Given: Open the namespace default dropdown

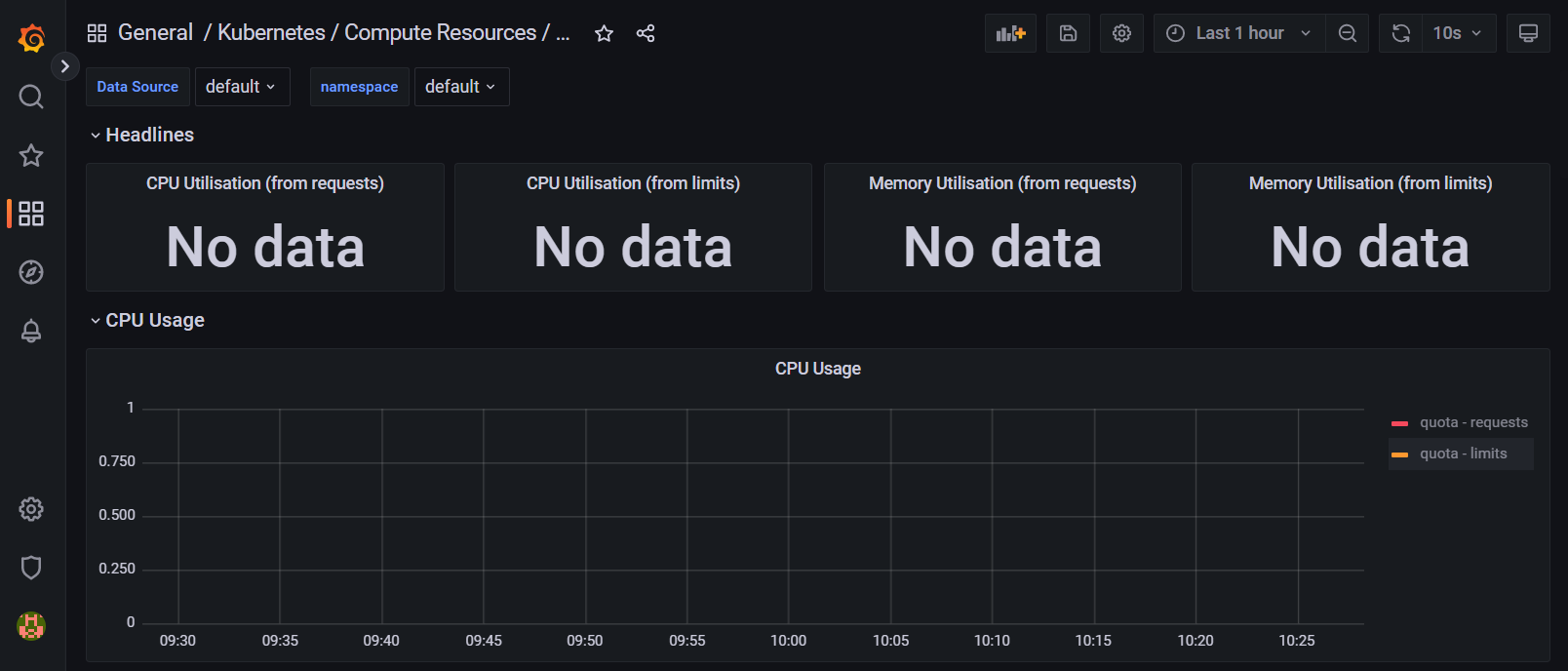Looking at the screenshot, I should coord(461,87).
